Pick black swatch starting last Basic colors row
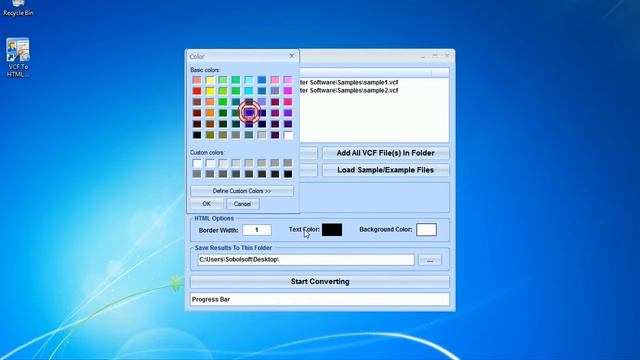 197,135
